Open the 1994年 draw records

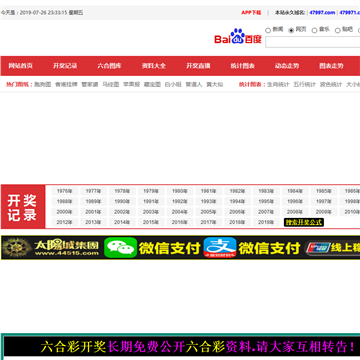point(238,202)
